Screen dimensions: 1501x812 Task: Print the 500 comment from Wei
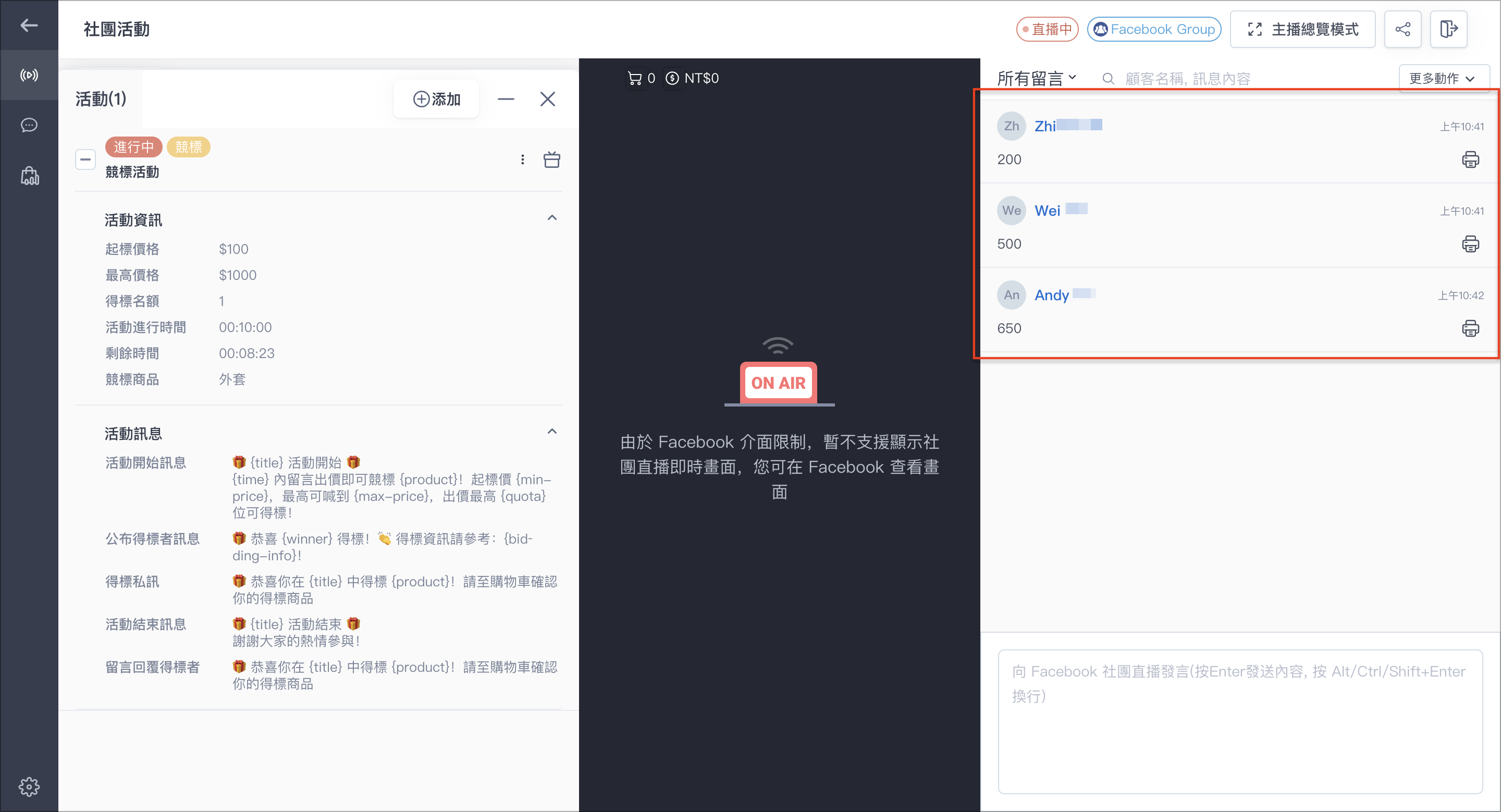pyautogui.click(x=1470, y=243)
